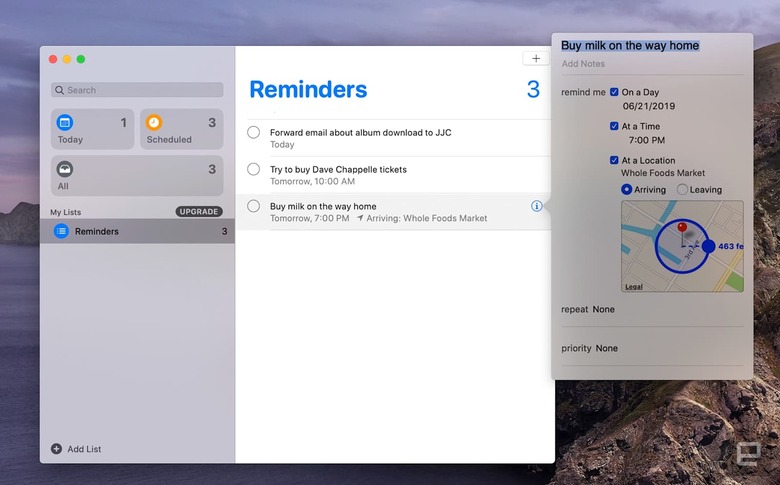Image resolution: width=780 pixels, height=485 pixels.
Task: Click 'Tomorrow, 10:00 AM' due text
Action: 312,181
